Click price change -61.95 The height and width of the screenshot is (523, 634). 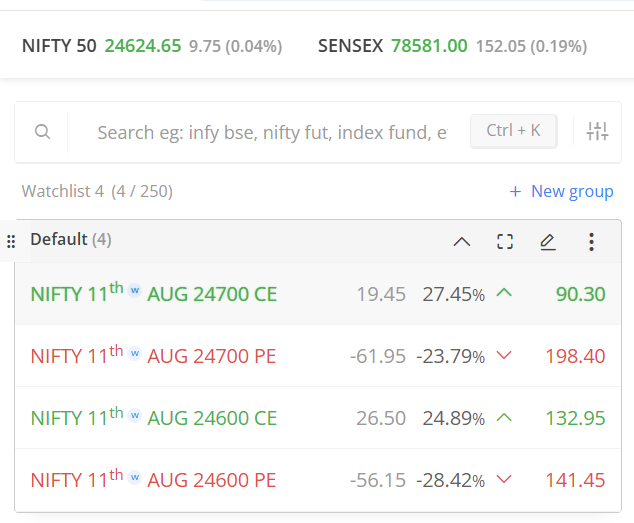click(x=378, y=357)
